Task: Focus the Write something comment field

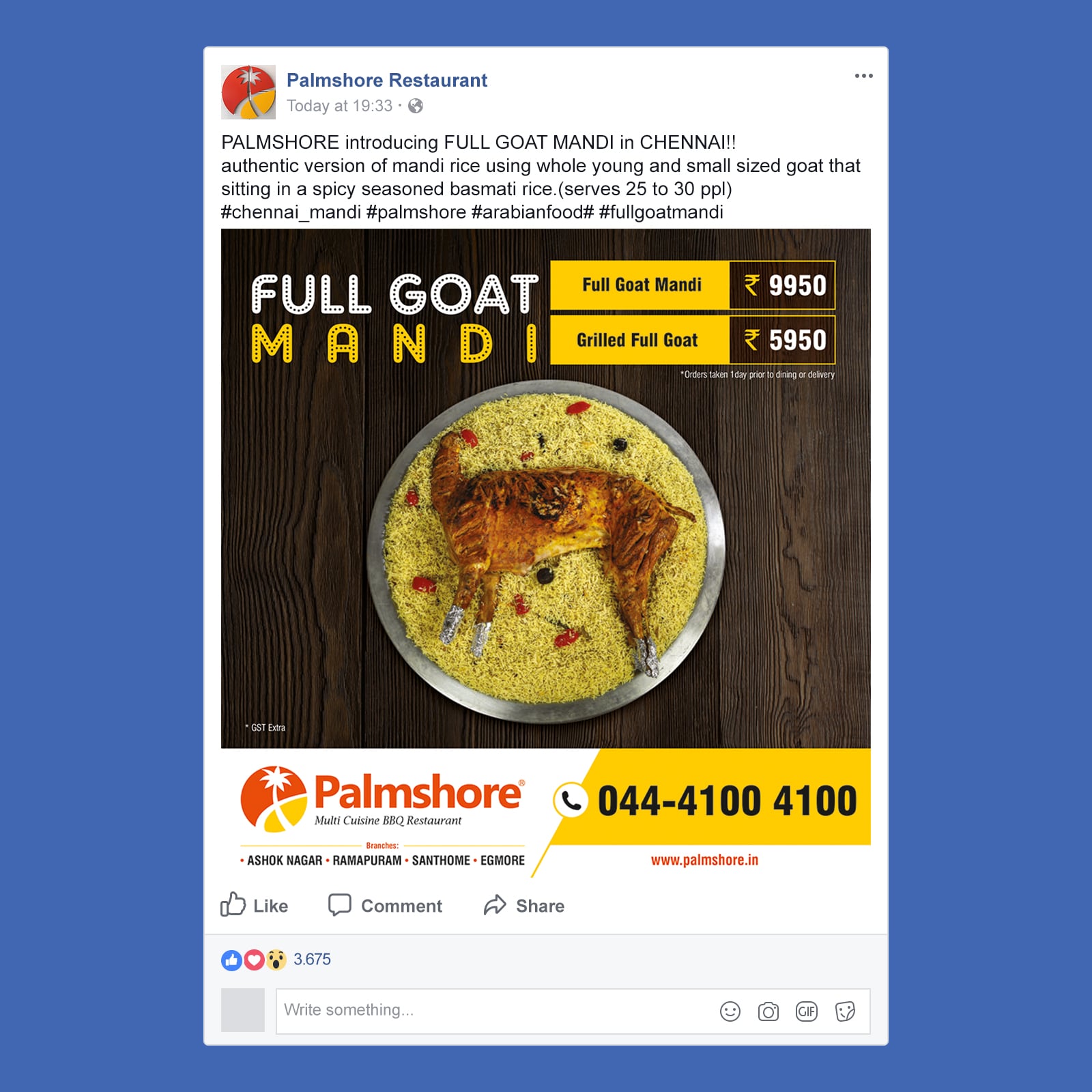Action: [573, 1011]
